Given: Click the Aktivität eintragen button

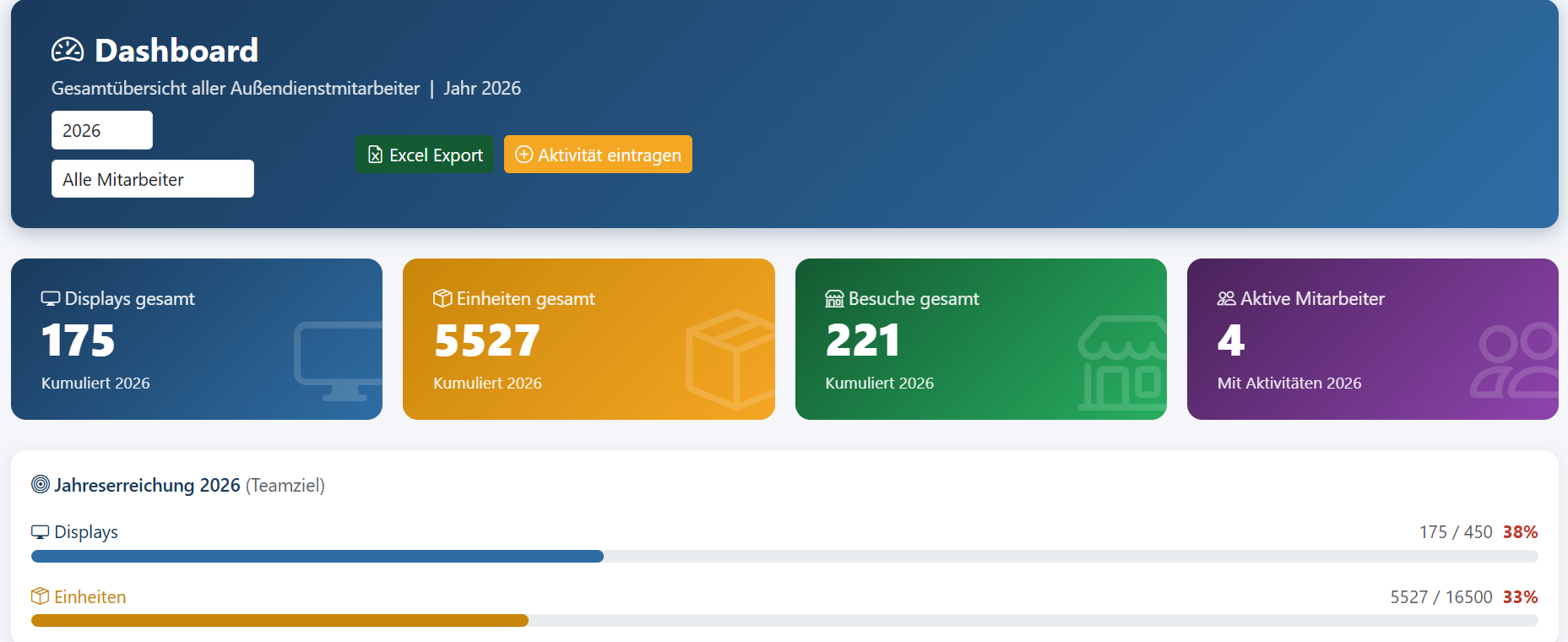Looking at the screenshot, I should point(598,155).
